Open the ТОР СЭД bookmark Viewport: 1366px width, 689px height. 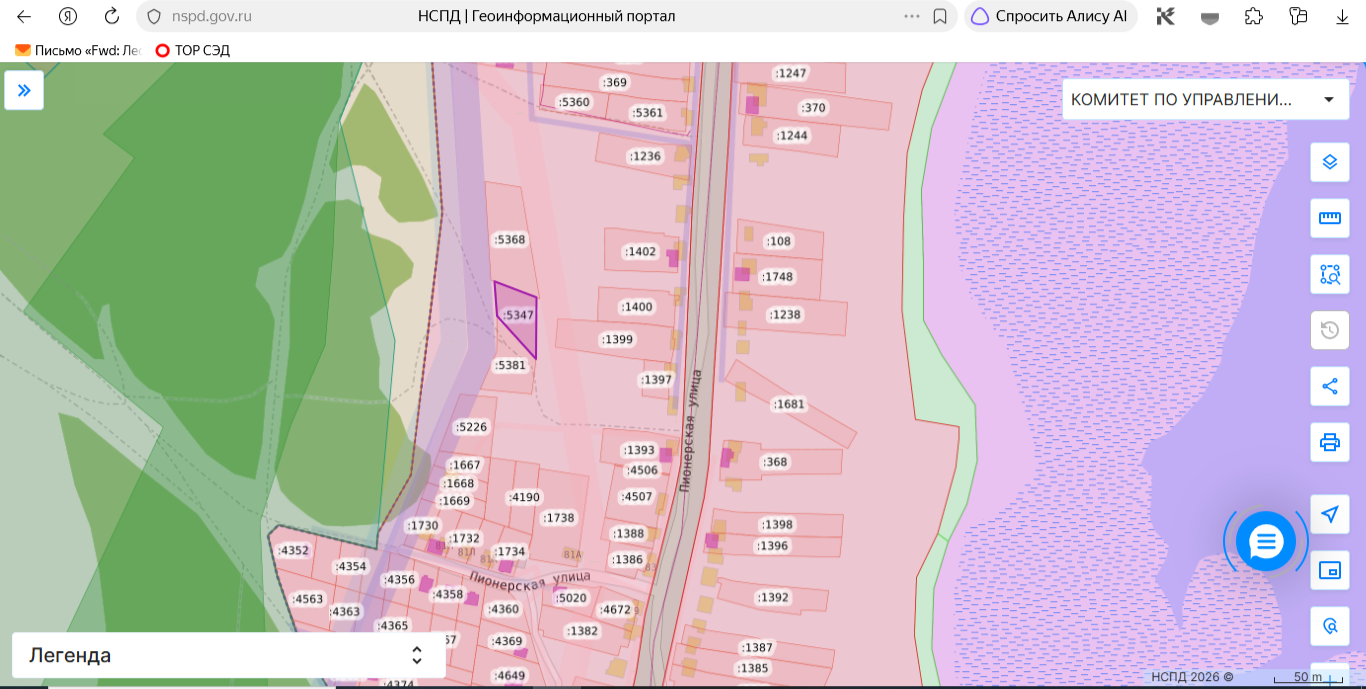[193, 50]
